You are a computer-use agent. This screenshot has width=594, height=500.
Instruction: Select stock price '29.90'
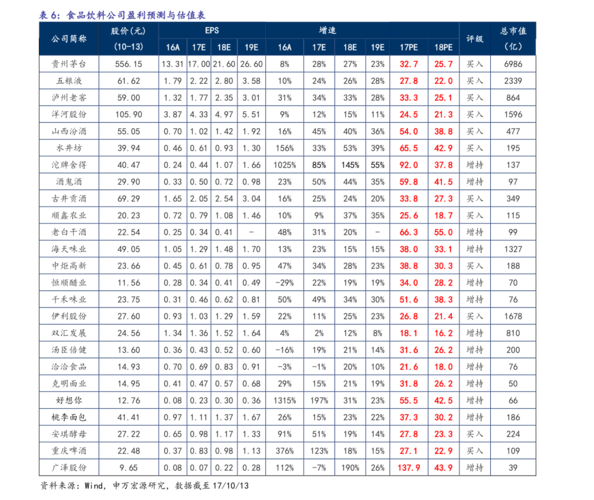(x=128, y=182)
